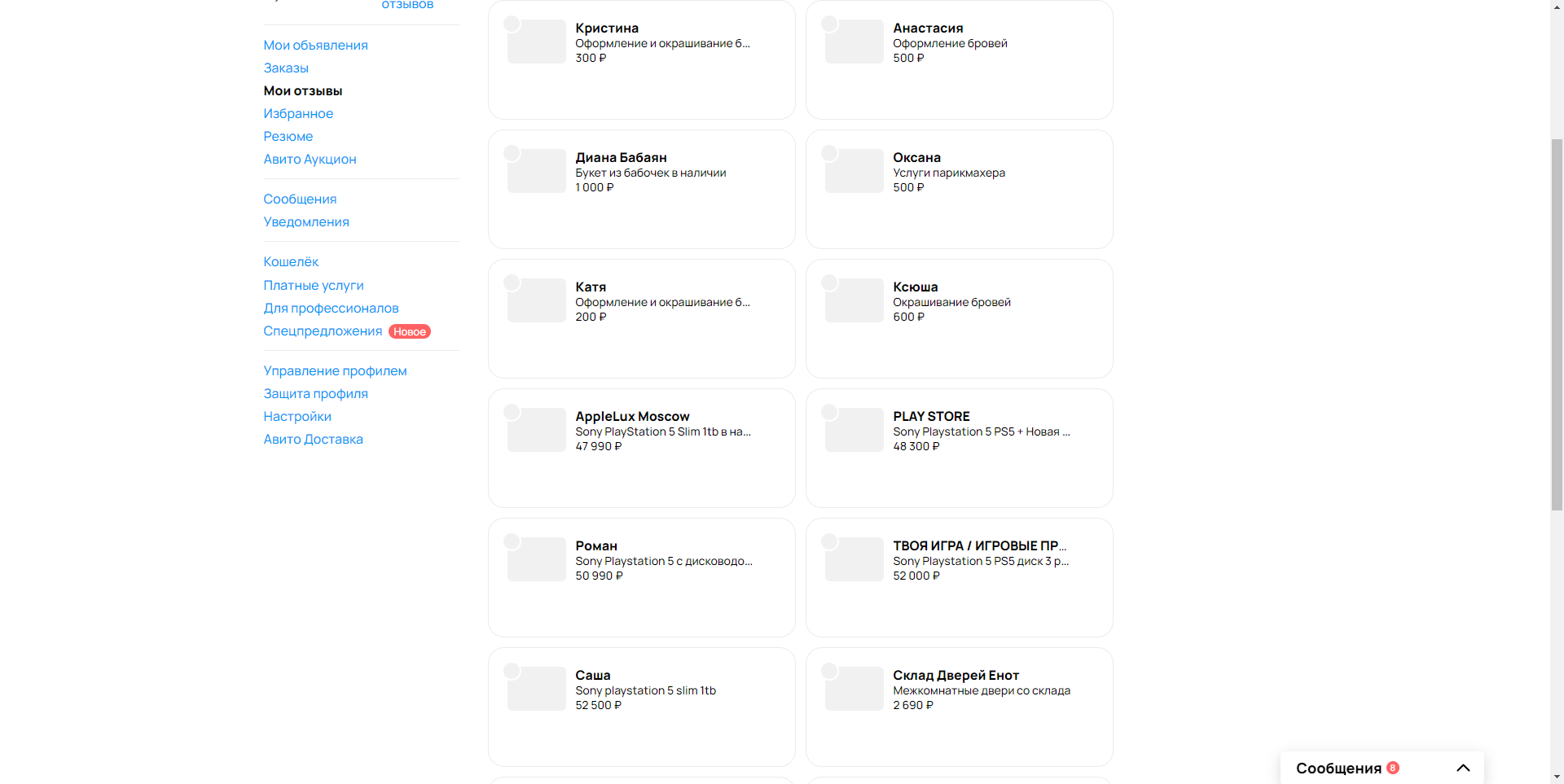Click the 2 690 ₽ price
This screenshot has width=1564, height=784.
[x=912, y=705]
